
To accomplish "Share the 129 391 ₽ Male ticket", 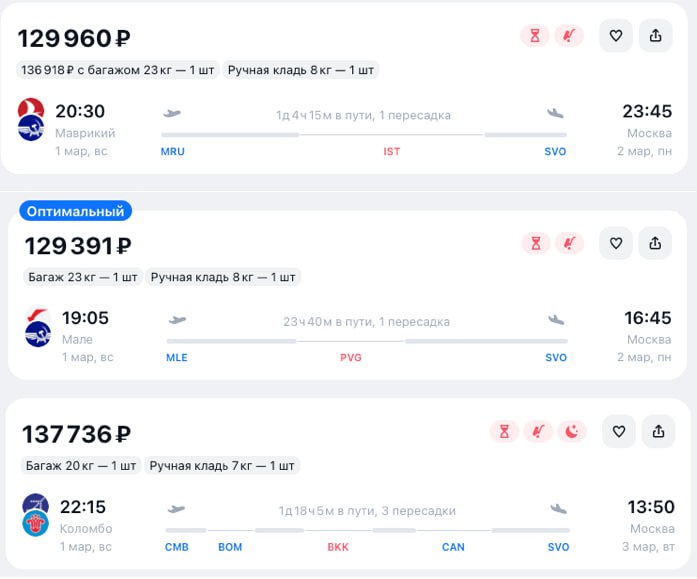I will 656,243.
